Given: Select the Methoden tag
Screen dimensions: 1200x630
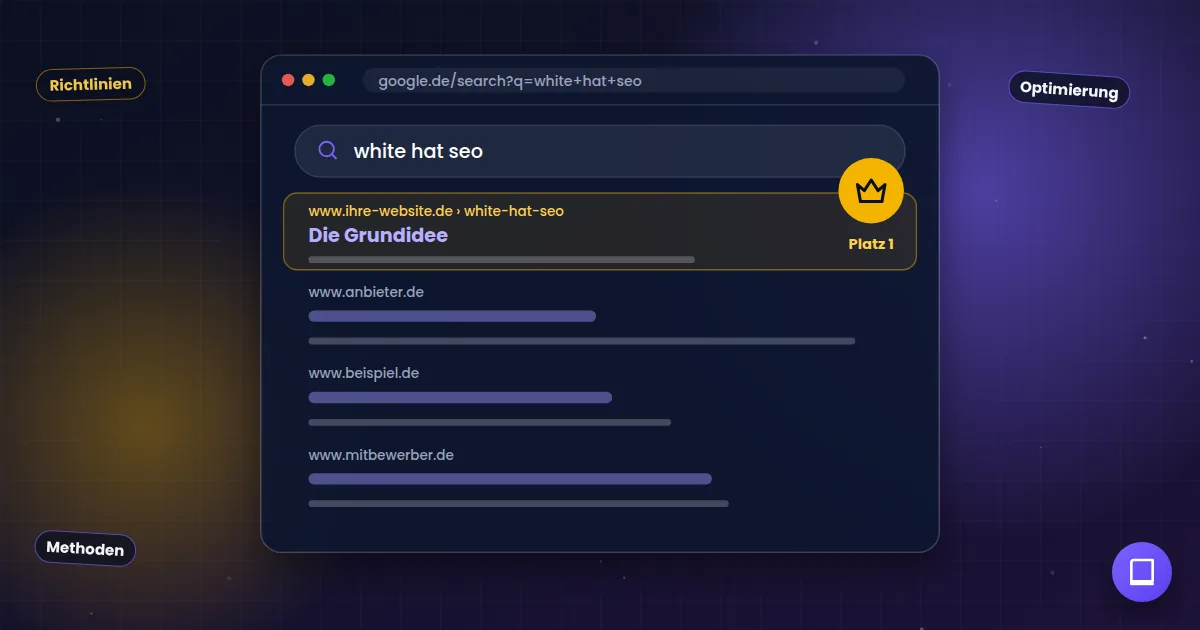Looking at the screenshot, I should pyautogui.click(x=85, y=548).
